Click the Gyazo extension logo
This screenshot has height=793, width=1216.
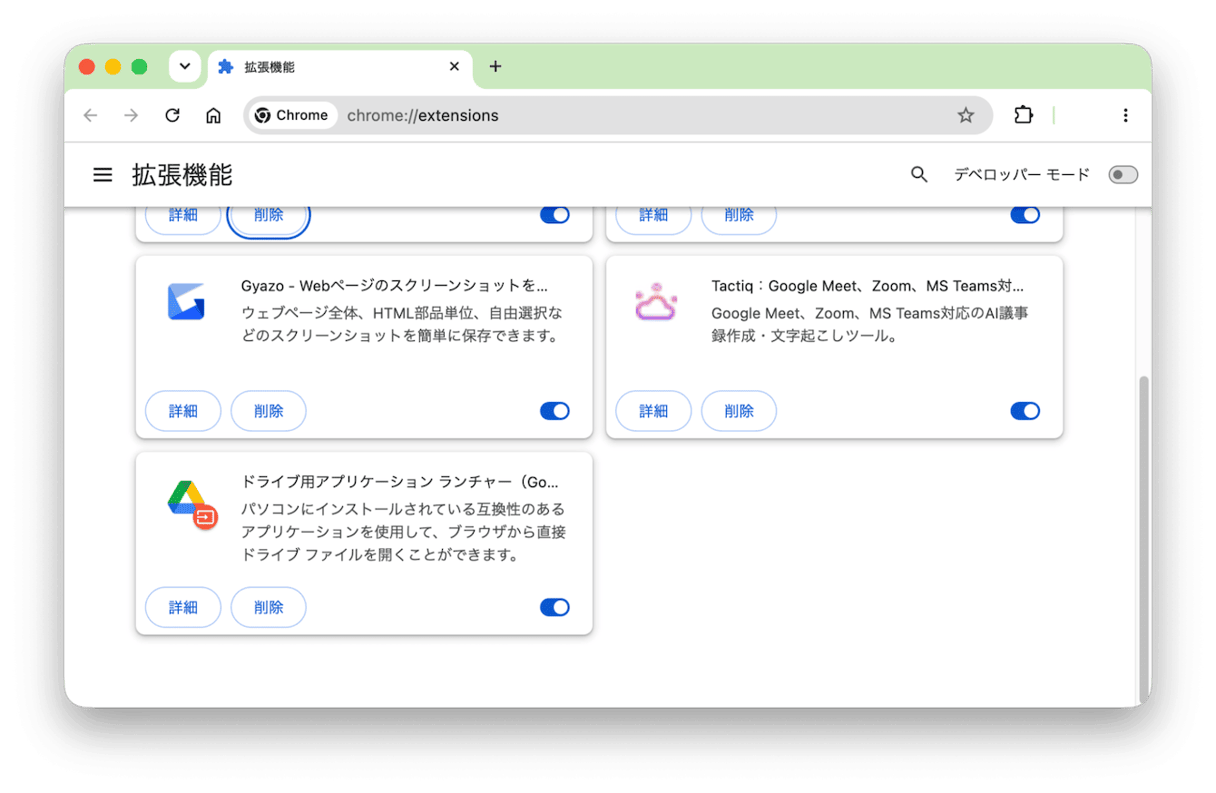[186, 301]
